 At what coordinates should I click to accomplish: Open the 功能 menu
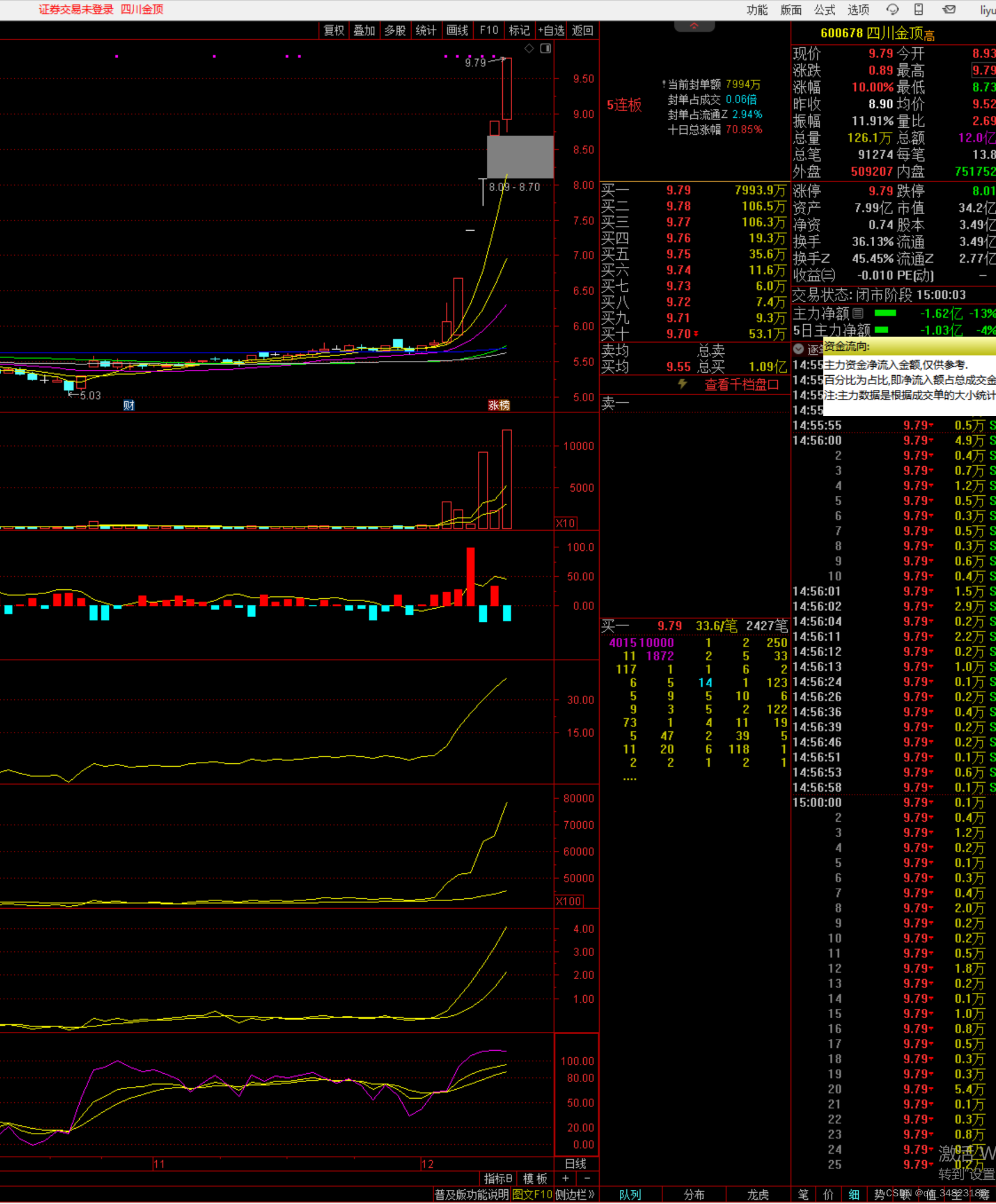pyautogui.click(x=756, y=9)
